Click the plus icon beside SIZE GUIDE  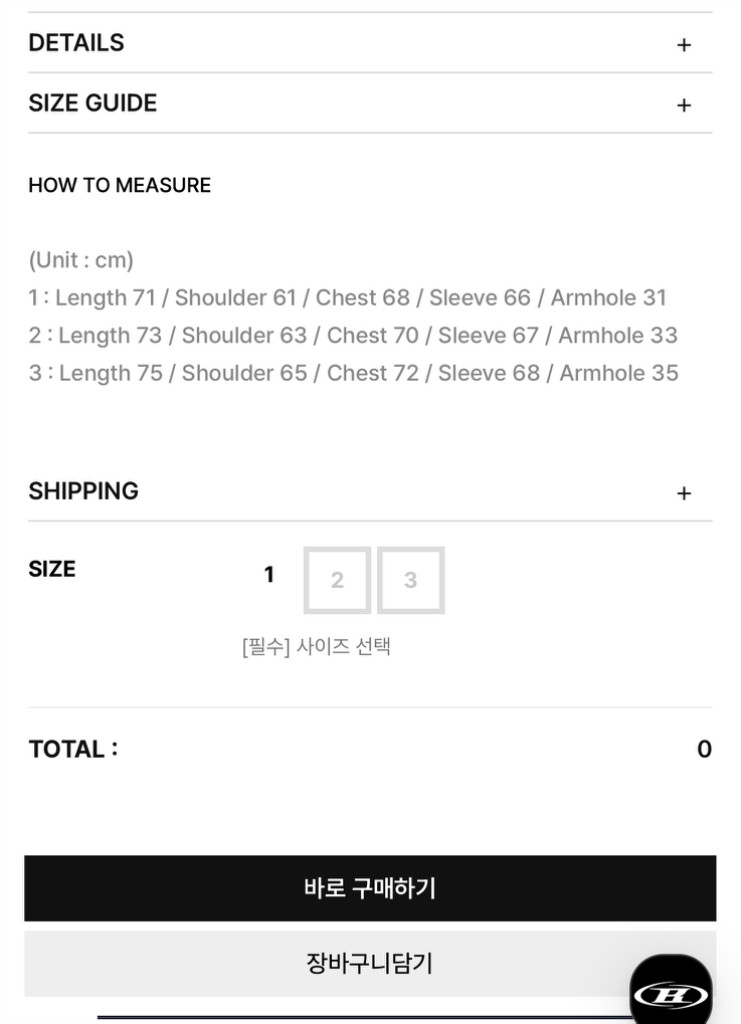click(684, 105)
